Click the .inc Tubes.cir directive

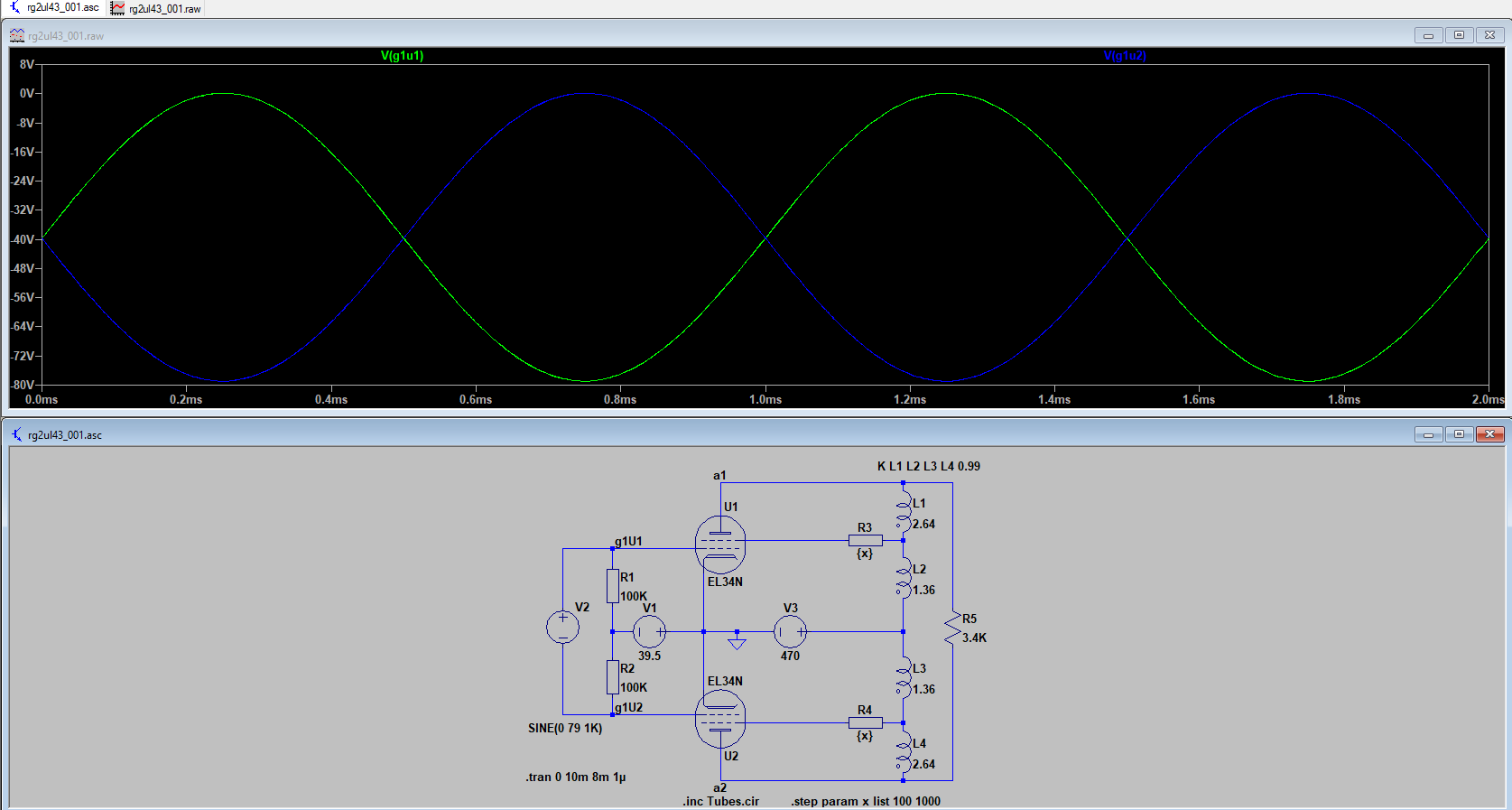[721, 802]
